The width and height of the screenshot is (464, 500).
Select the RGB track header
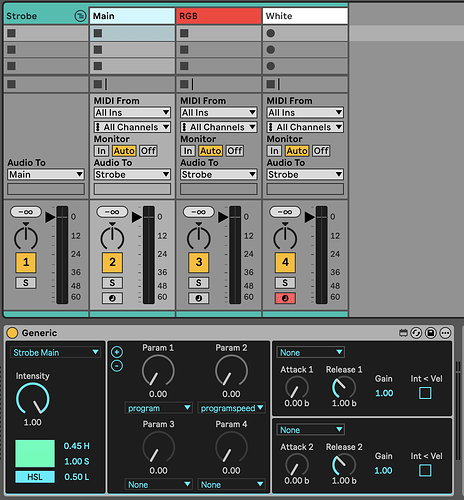[219, 16]
